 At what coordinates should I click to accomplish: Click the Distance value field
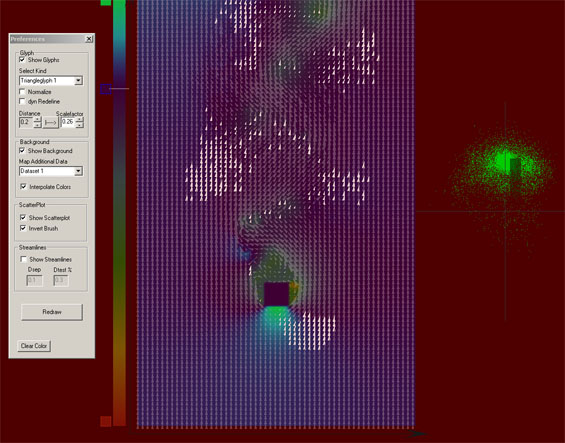26,122
